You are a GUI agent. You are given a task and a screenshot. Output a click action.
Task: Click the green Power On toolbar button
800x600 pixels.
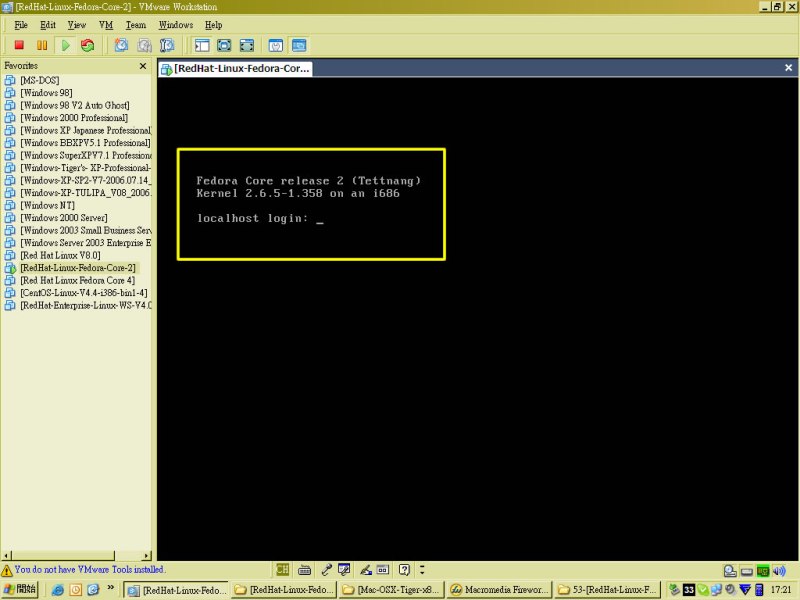pos(65,45)
